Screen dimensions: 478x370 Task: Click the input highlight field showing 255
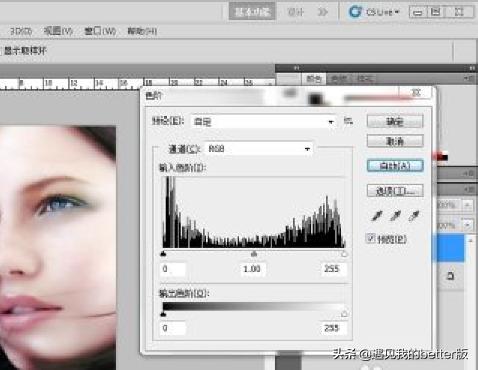pos(334,269)
